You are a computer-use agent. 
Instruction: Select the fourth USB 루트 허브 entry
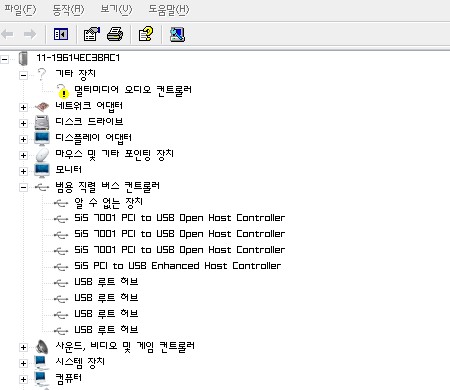point(106,330)
